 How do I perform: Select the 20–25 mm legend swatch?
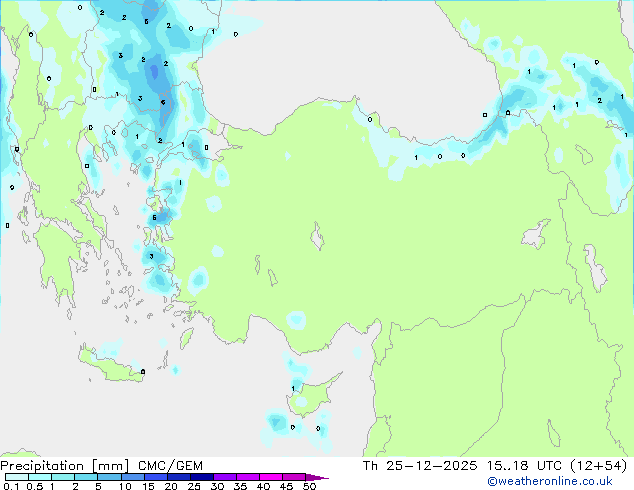(179, 477)
